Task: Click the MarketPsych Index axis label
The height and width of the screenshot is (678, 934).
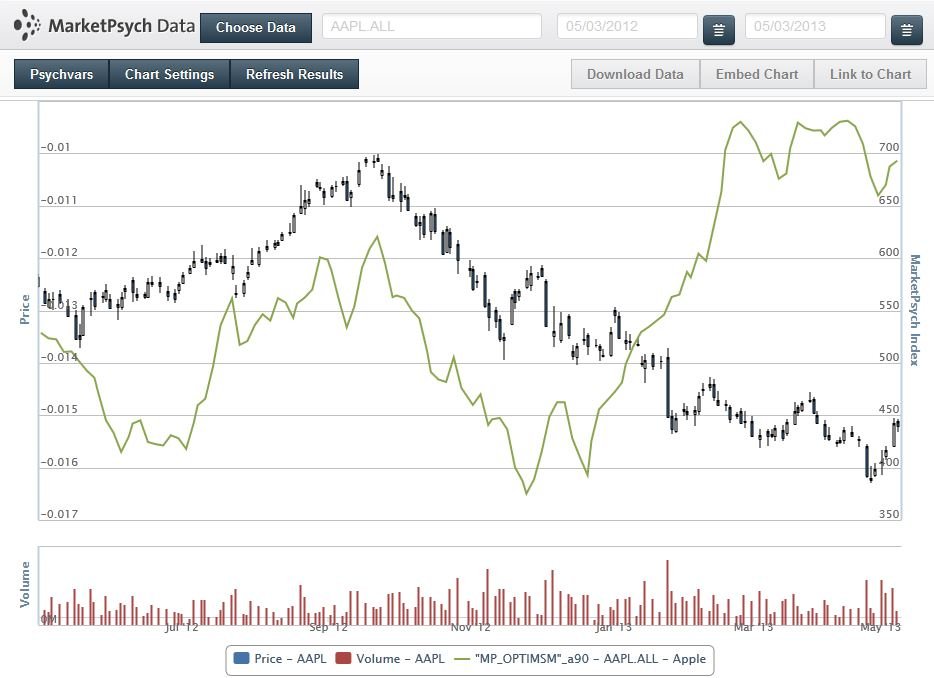Action: (913, 310)
